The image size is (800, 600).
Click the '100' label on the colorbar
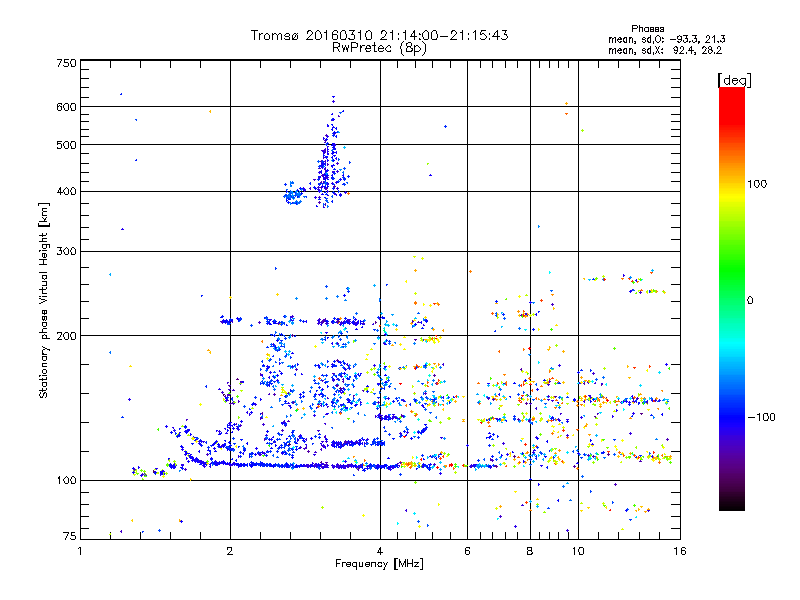(757, 184)
